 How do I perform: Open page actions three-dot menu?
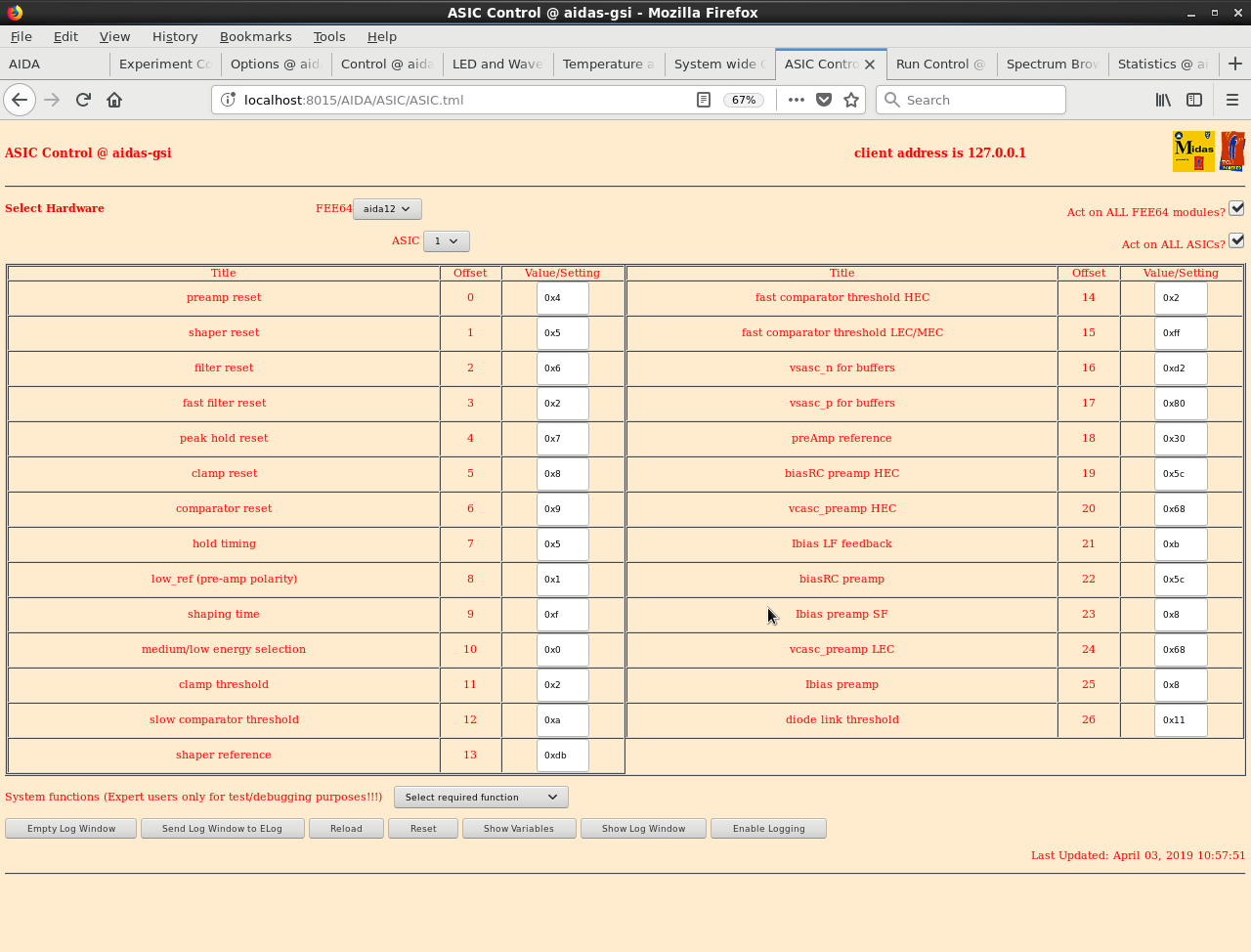[797, 100]
